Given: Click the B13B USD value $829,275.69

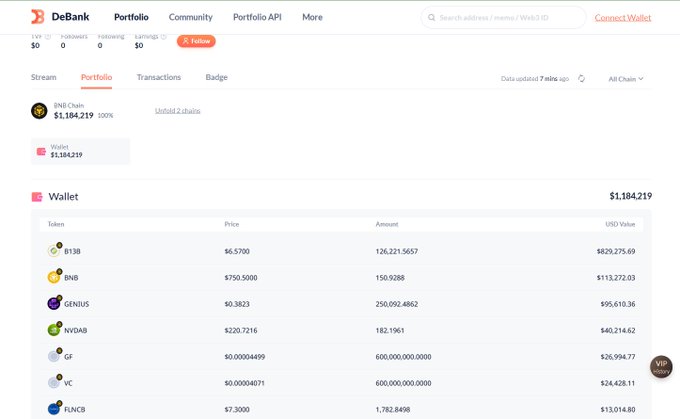Looking at the screenshot, I should [x=616, y=251].
